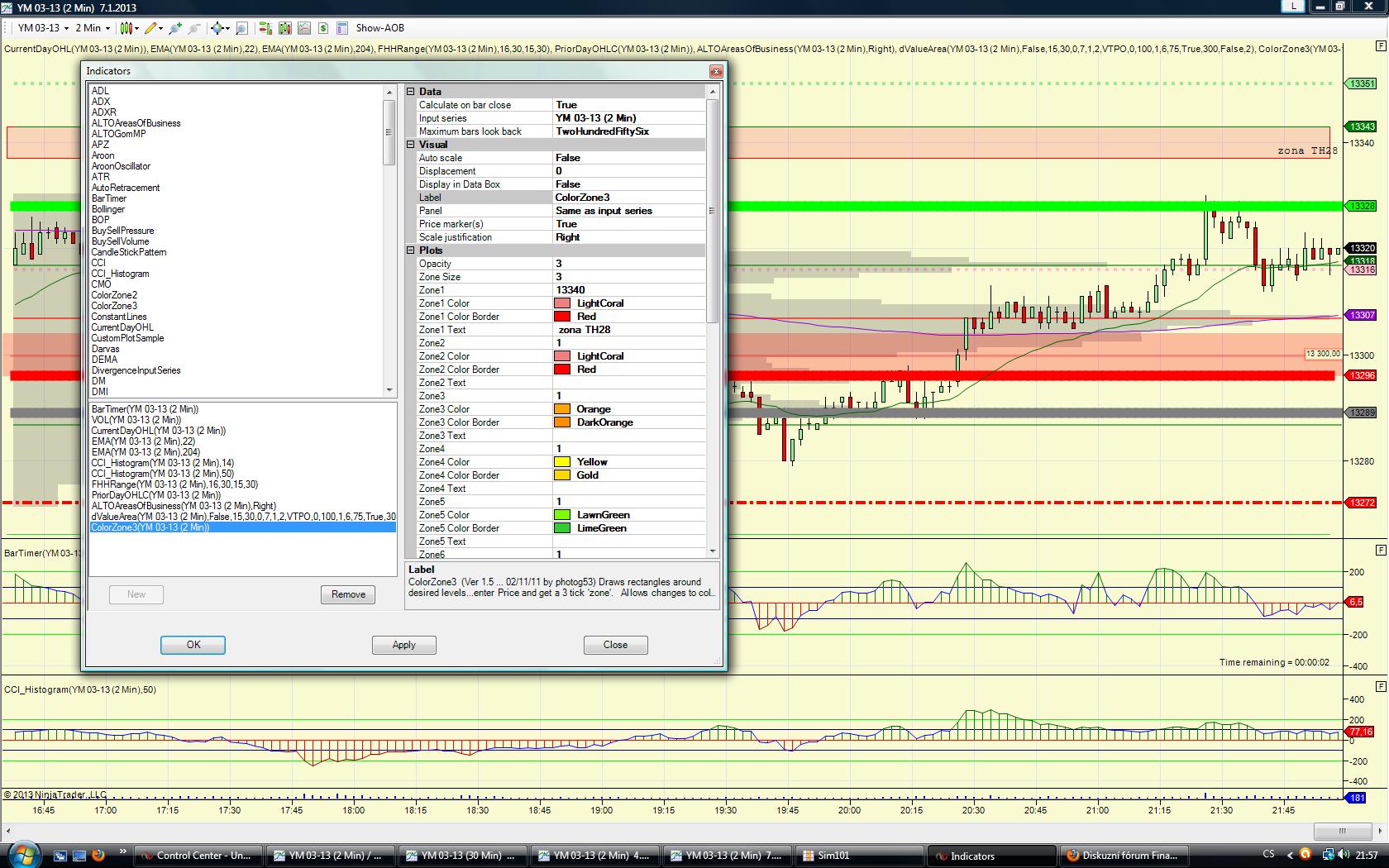
Task: Edit the Opacity value field
Action: [629, 264]
